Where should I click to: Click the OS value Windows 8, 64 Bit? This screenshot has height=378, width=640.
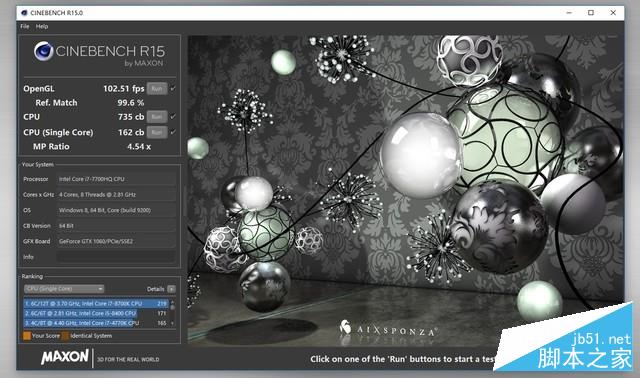(x=116, y=210)
